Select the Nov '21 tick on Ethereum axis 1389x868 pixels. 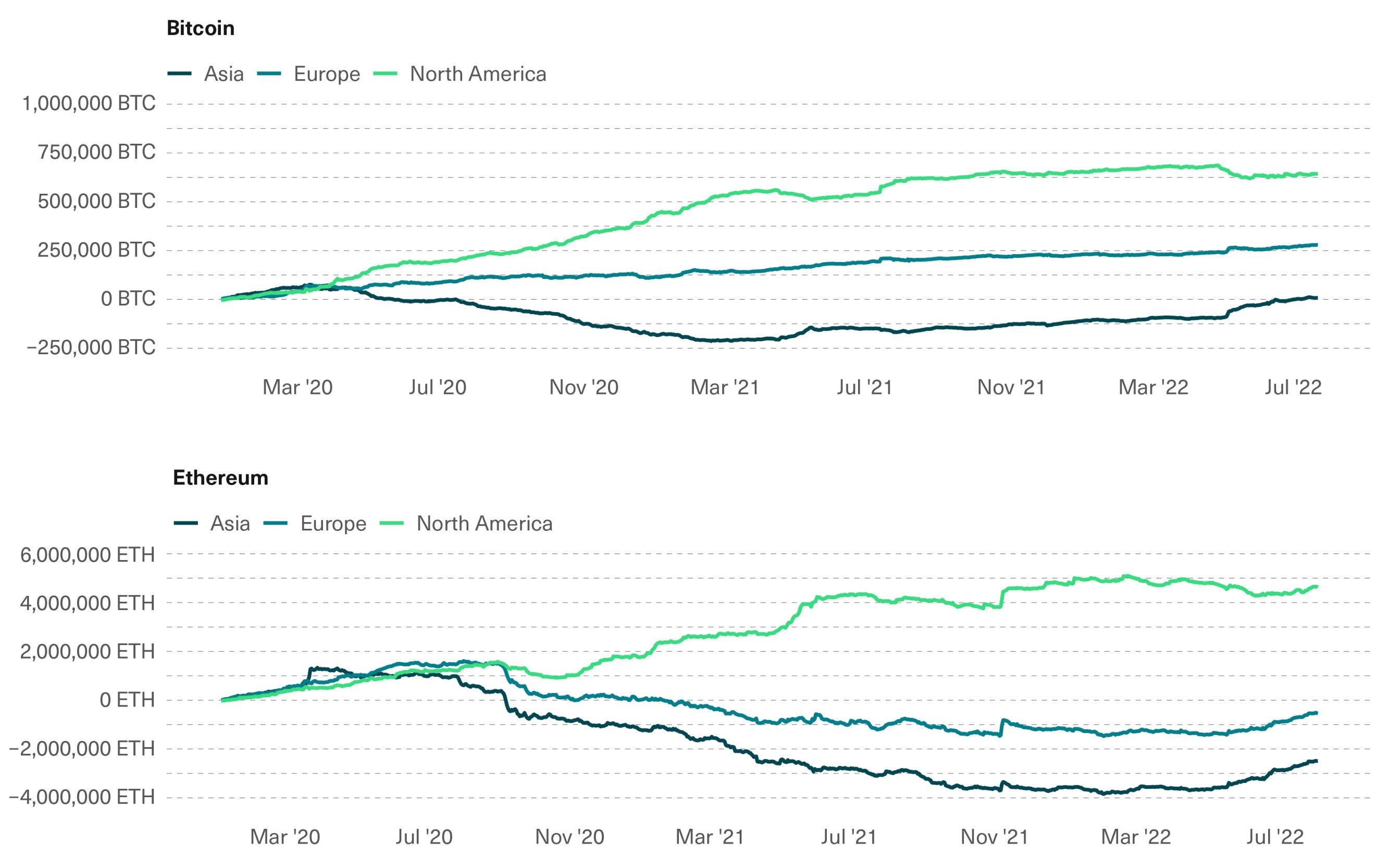[994, 837]
